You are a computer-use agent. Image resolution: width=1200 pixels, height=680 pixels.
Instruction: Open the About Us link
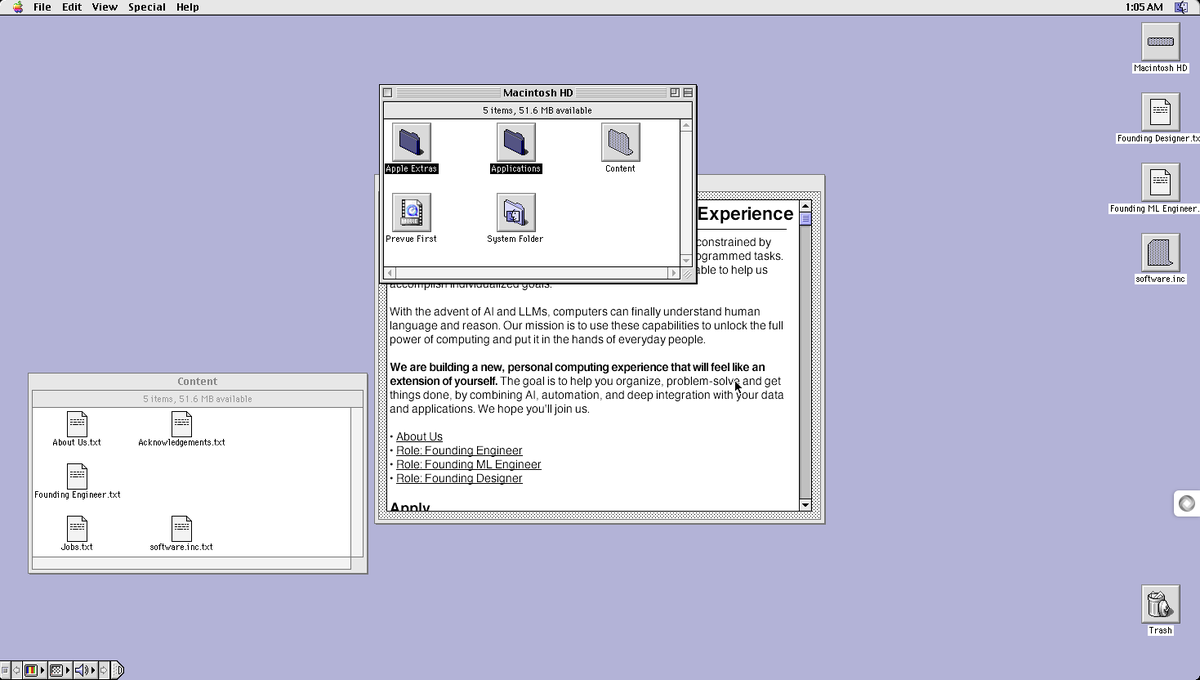(x=419, y=437)
